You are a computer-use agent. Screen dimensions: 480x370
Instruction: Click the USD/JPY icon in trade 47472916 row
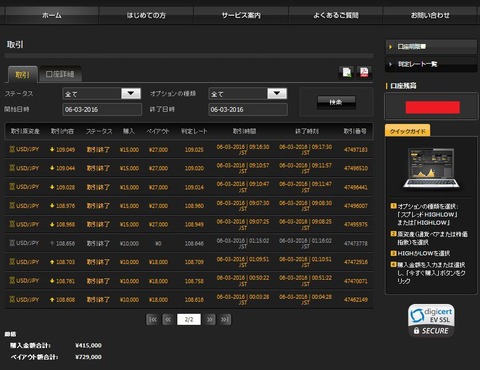tap(12, 262)
